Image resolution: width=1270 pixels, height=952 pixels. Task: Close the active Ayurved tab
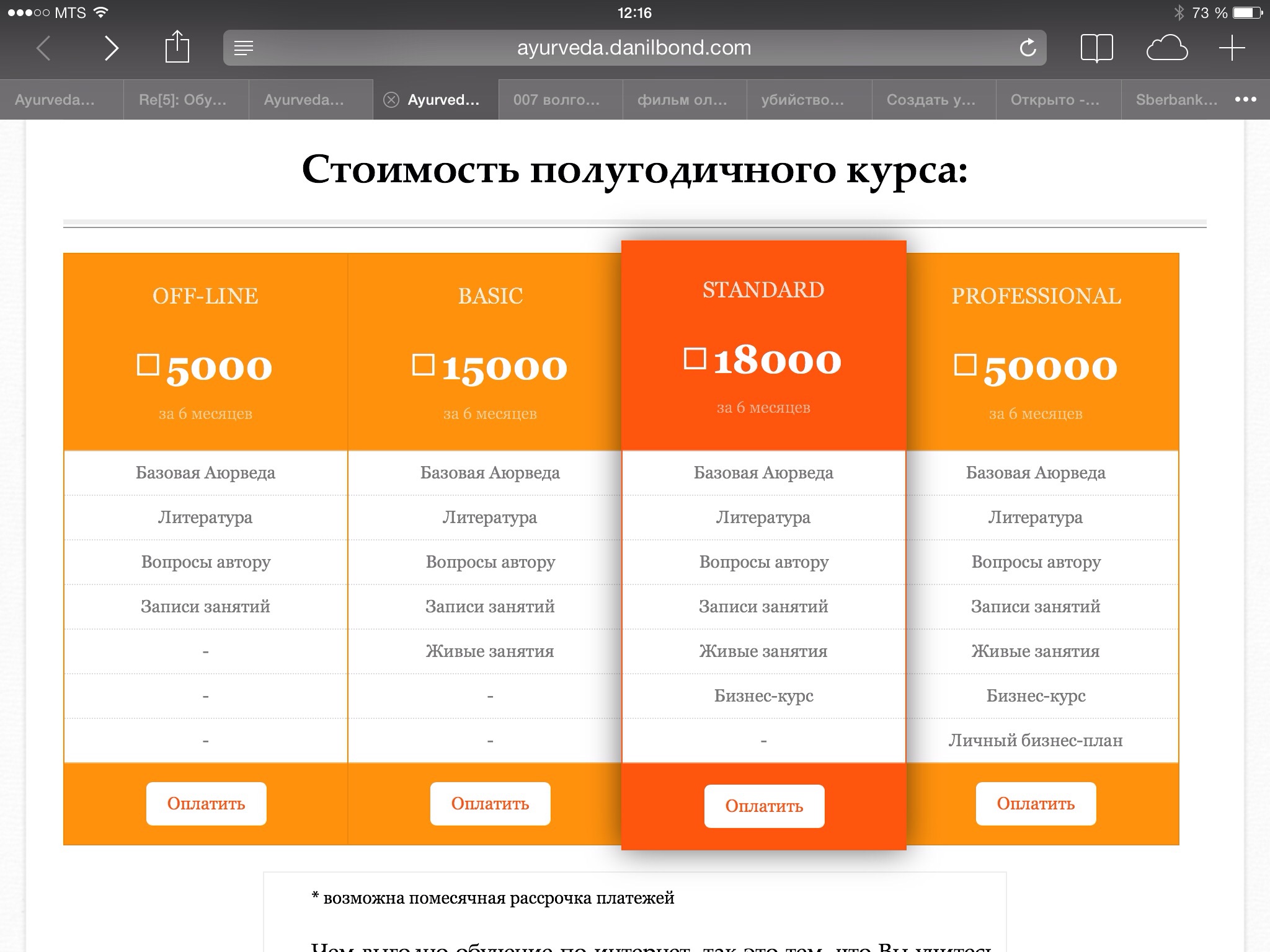(391, 100)
